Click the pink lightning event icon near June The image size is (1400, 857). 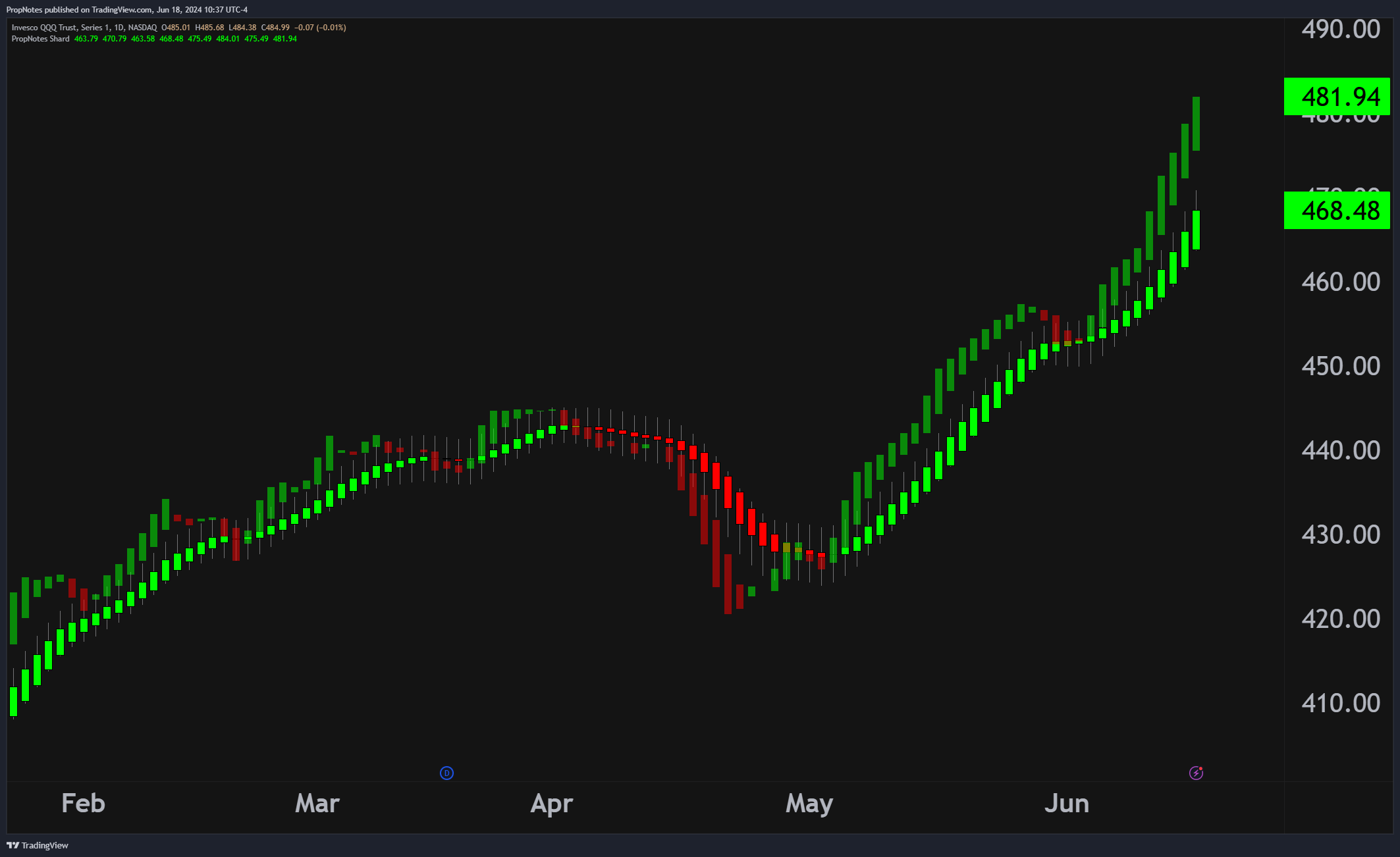pyautogui.click(x=1196, y=773)
